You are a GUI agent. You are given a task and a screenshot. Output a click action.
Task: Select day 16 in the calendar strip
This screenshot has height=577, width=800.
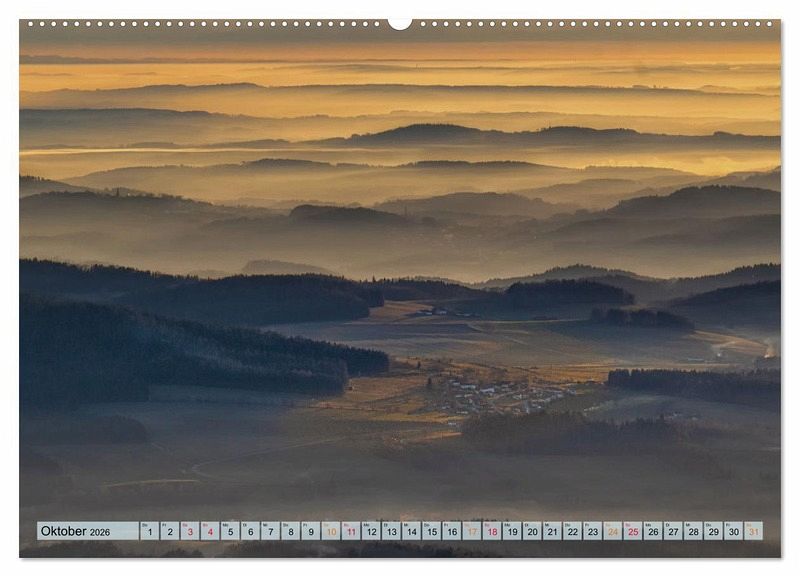[452, 531]
